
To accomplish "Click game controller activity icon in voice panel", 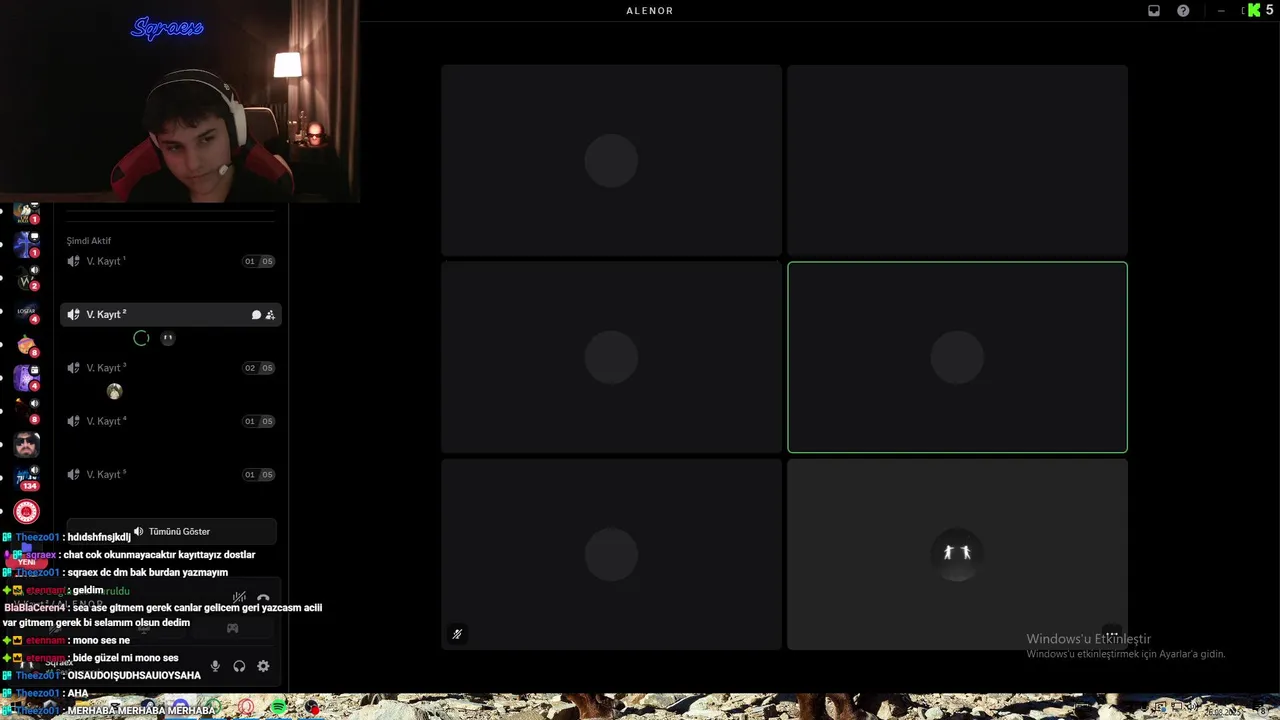I will [232, 628].
